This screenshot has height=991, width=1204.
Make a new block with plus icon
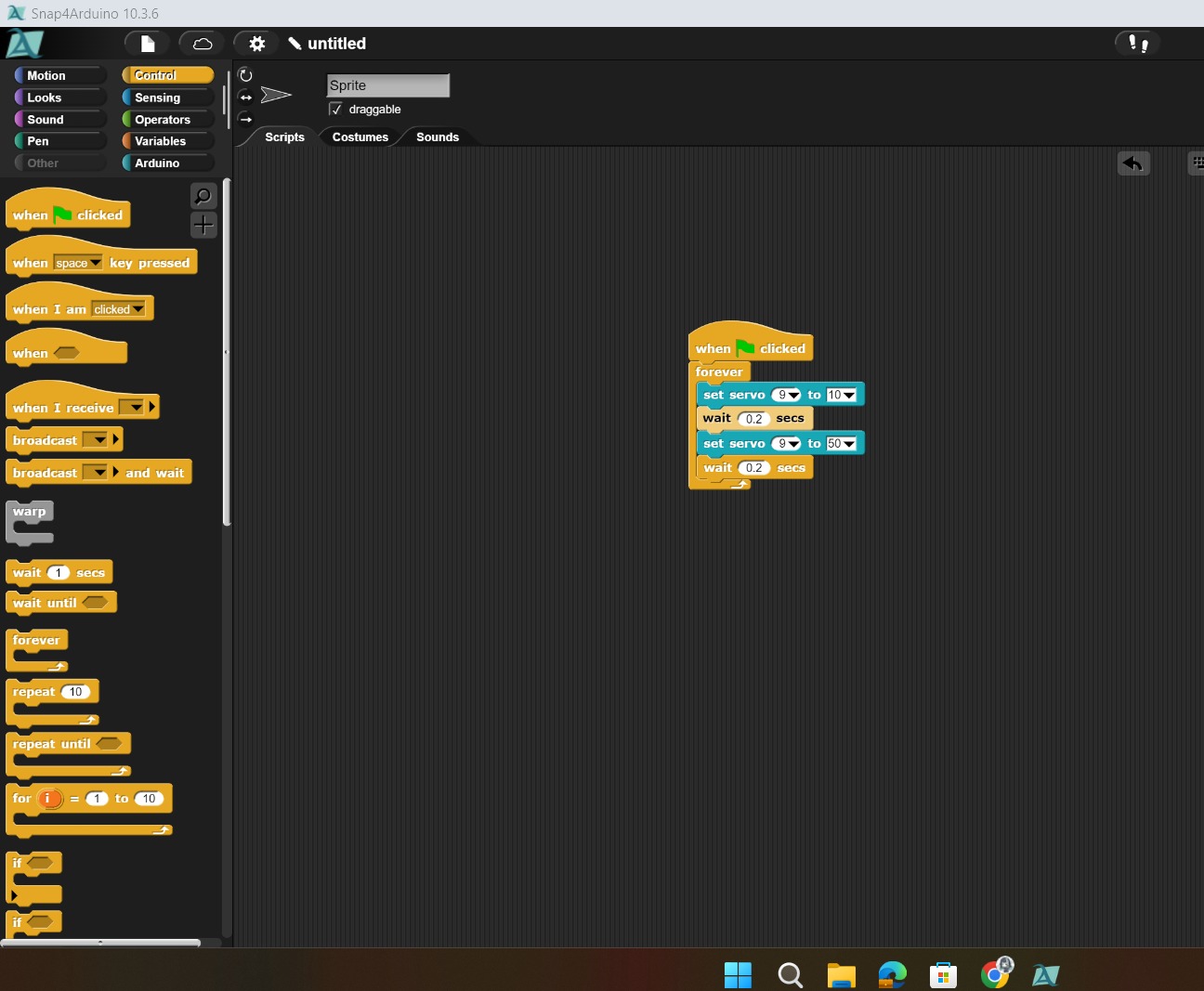(x=203, y=225)
